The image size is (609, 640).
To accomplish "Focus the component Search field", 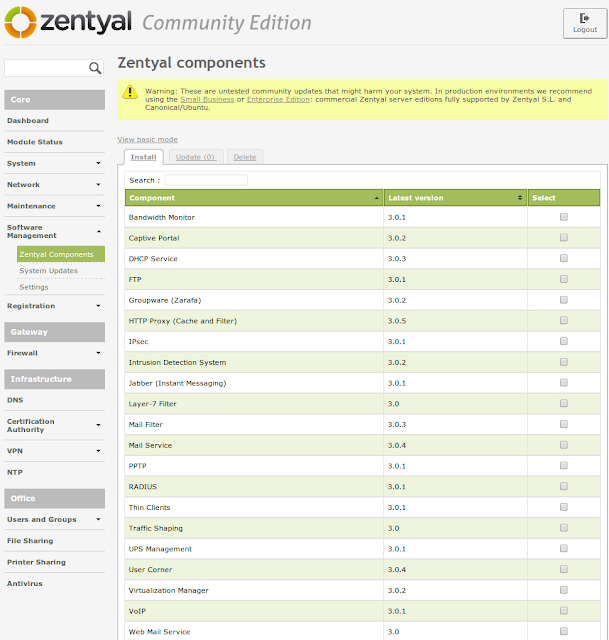I will coord(206,180).
